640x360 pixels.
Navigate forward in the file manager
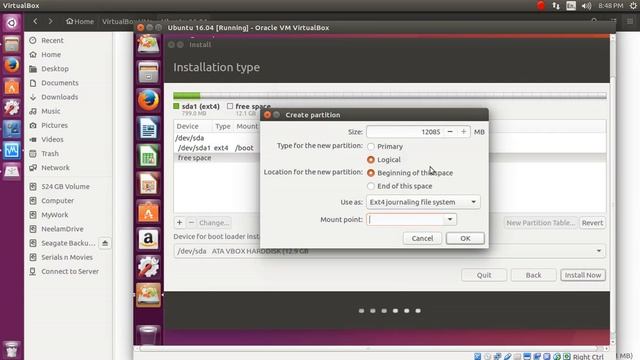50,21
